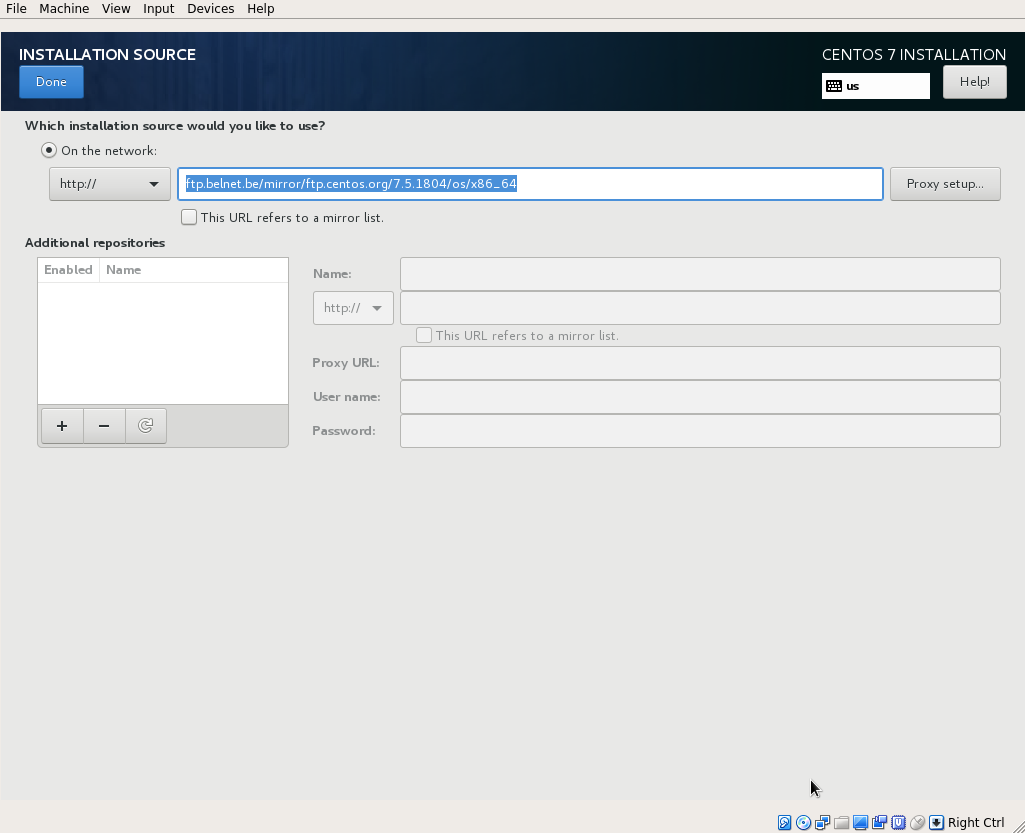Enable the mirror list checkbox for main URL
The height and width of the screenshot is (833, 1025).
click(x=188, y=217)
